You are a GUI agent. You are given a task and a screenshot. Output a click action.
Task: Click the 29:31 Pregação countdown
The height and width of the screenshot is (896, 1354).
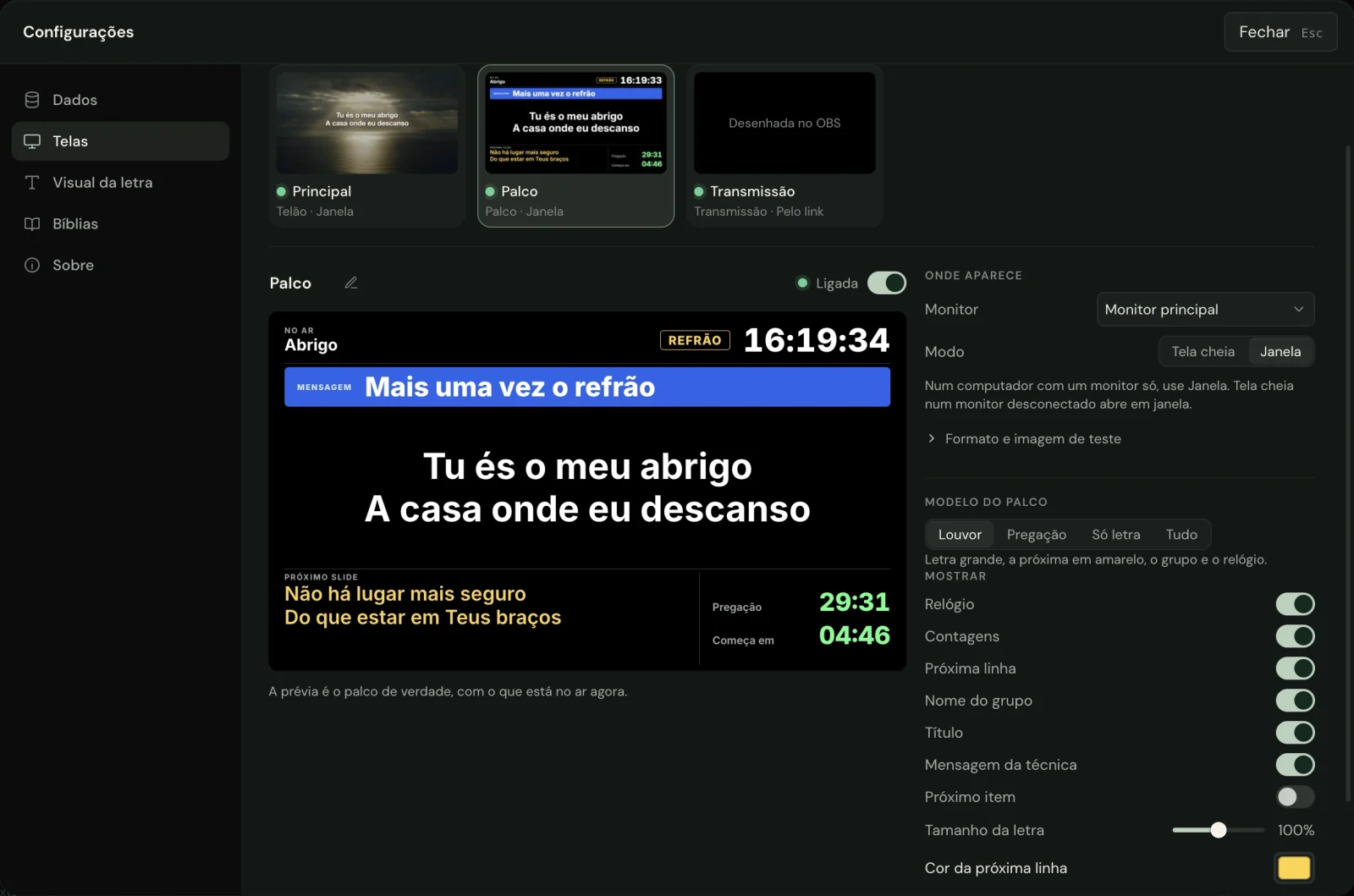coord(854,602)
